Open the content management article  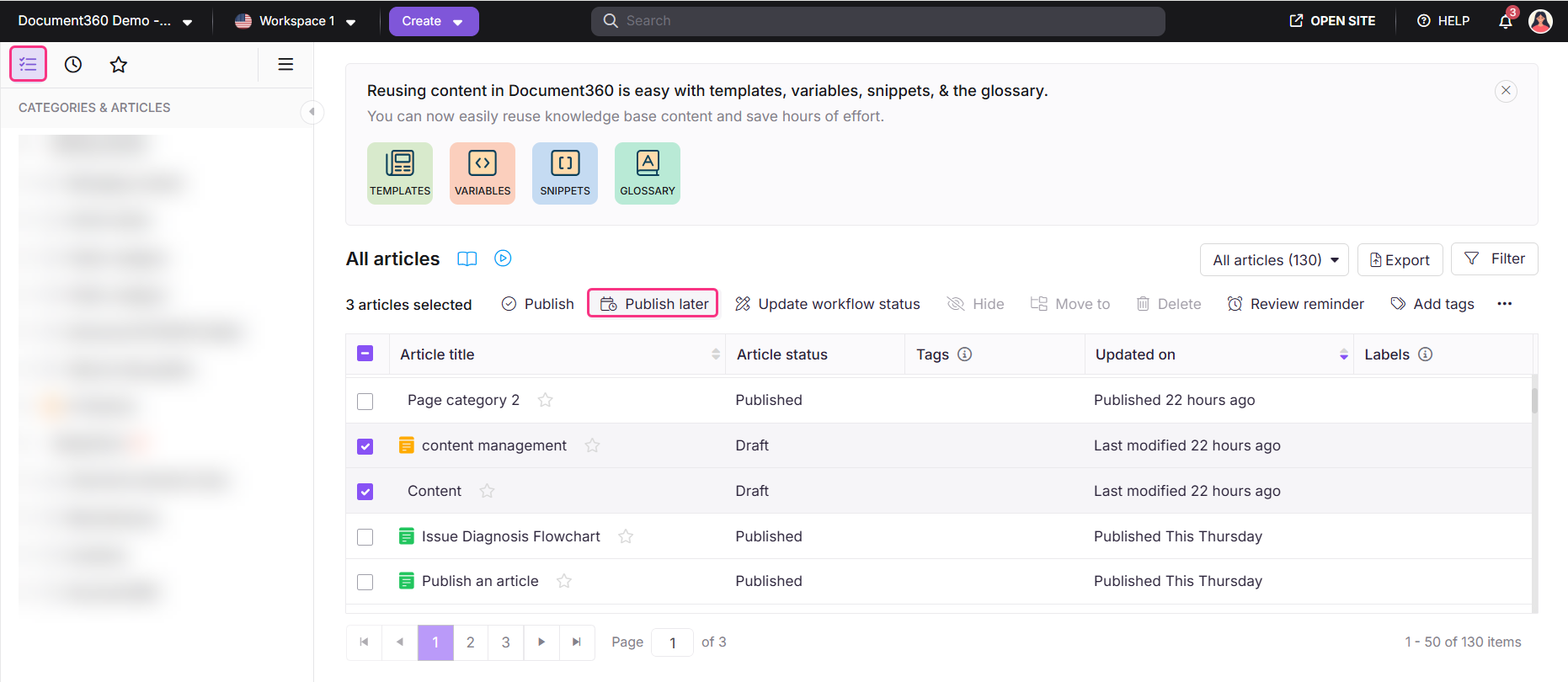tap(494, 445)
